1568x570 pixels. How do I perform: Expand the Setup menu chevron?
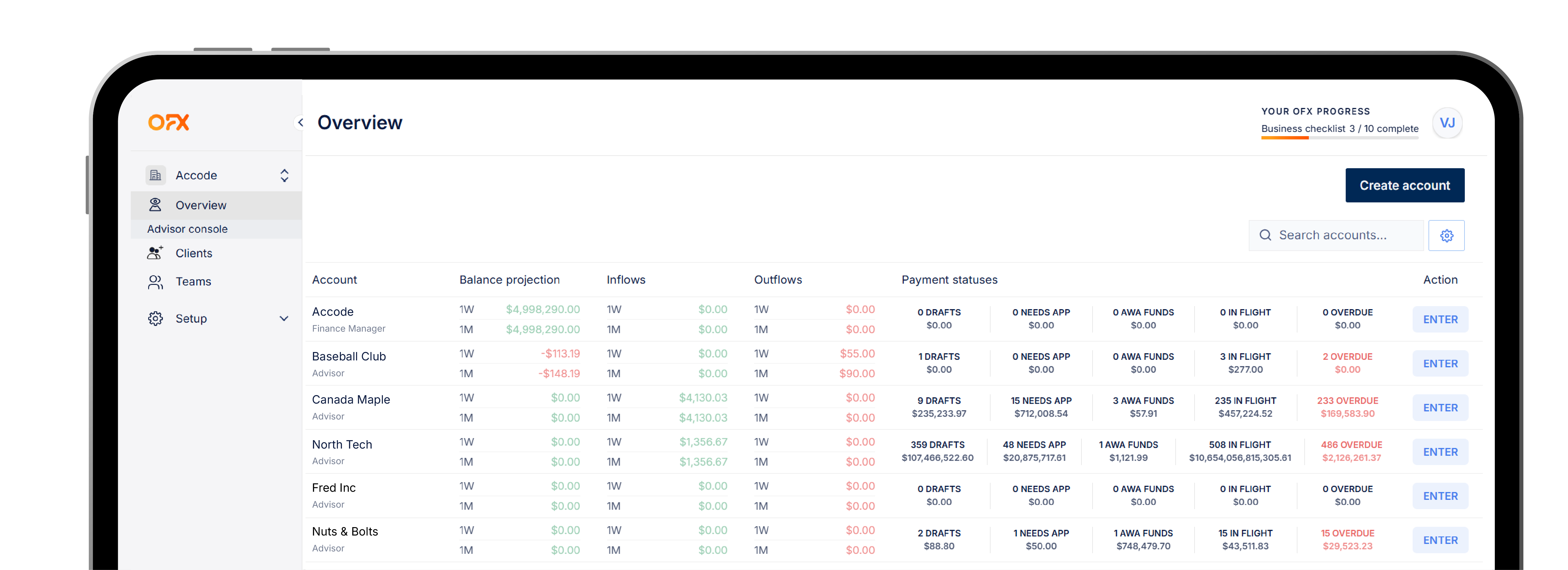(x=284, y=319)
